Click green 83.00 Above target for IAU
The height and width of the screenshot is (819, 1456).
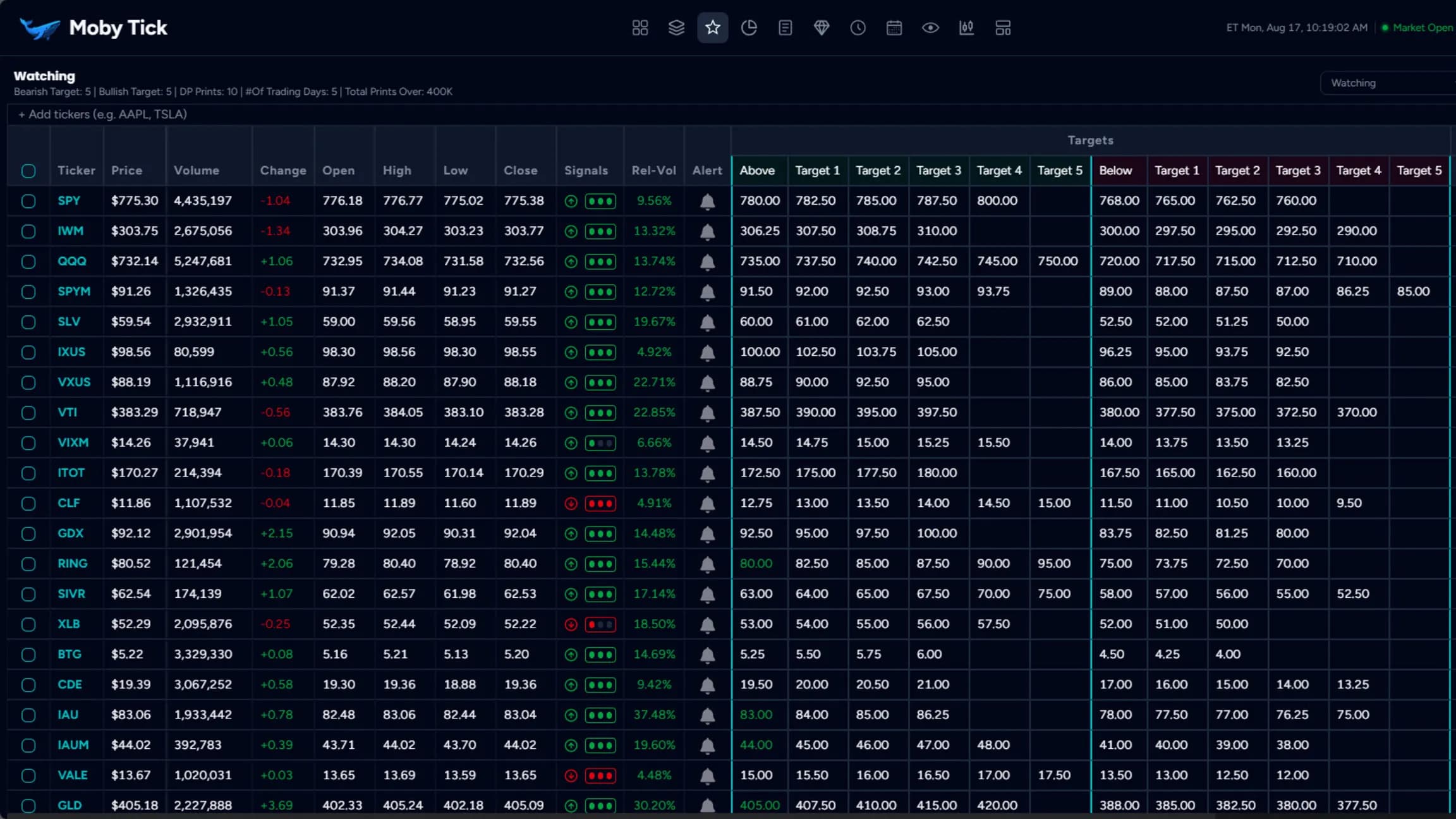click(x=756, y=715)
